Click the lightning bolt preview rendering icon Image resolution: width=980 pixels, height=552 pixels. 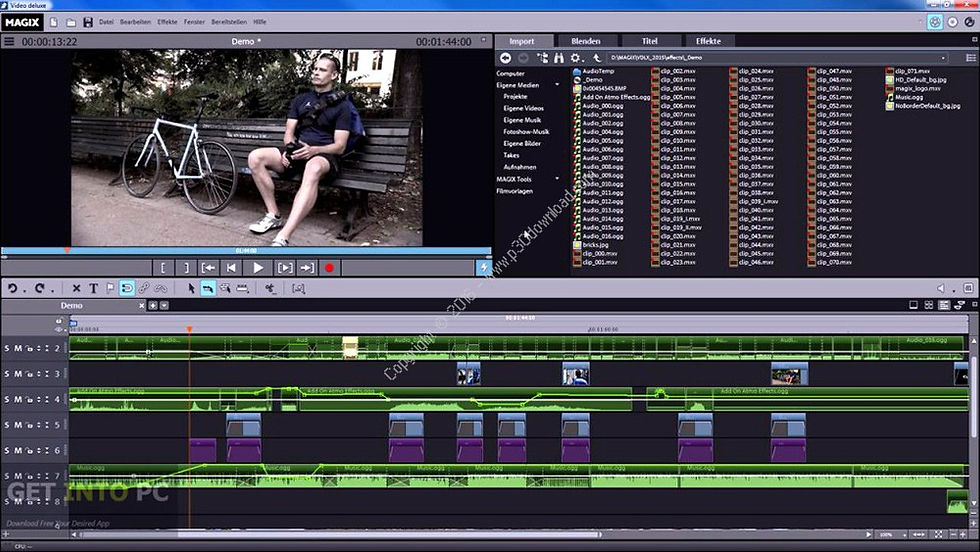click(x=484, y=268)
